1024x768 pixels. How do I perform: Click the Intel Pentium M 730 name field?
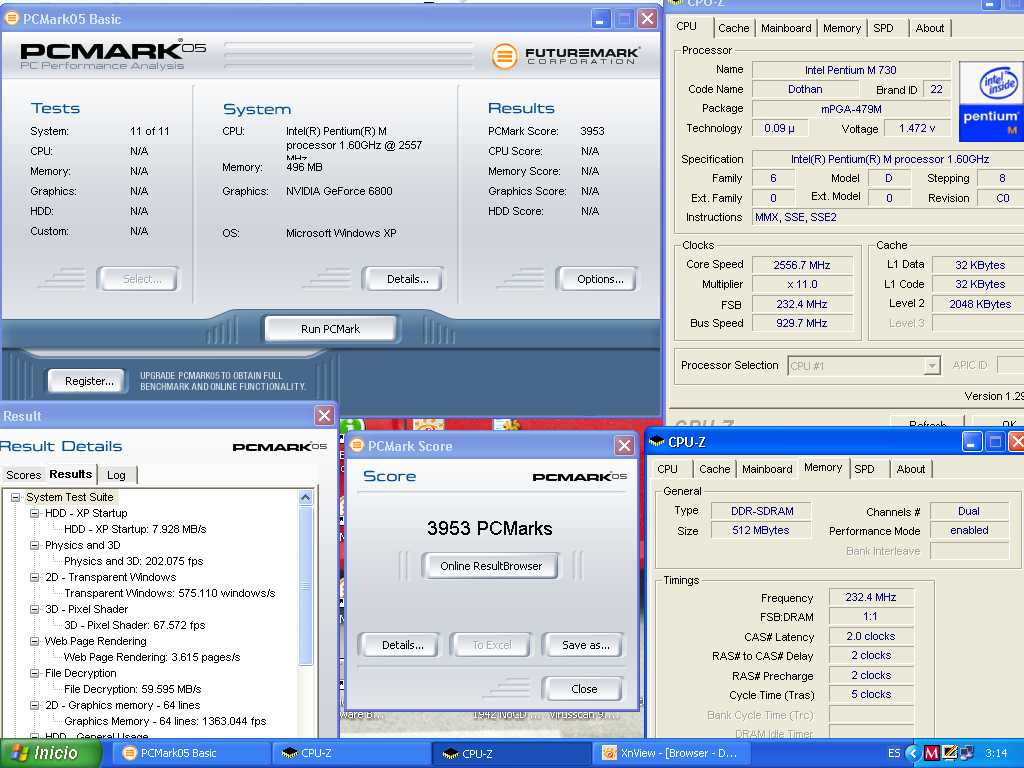tap(850, 70)
